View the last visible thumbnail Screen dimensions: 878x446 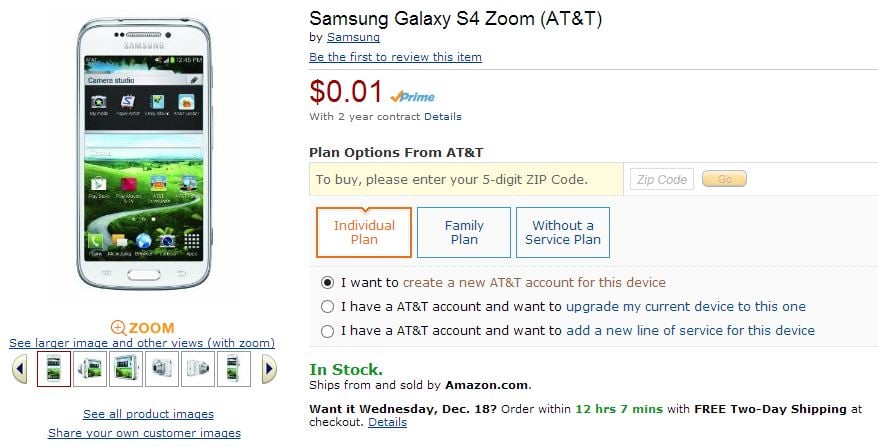click(x=234, y=369)
